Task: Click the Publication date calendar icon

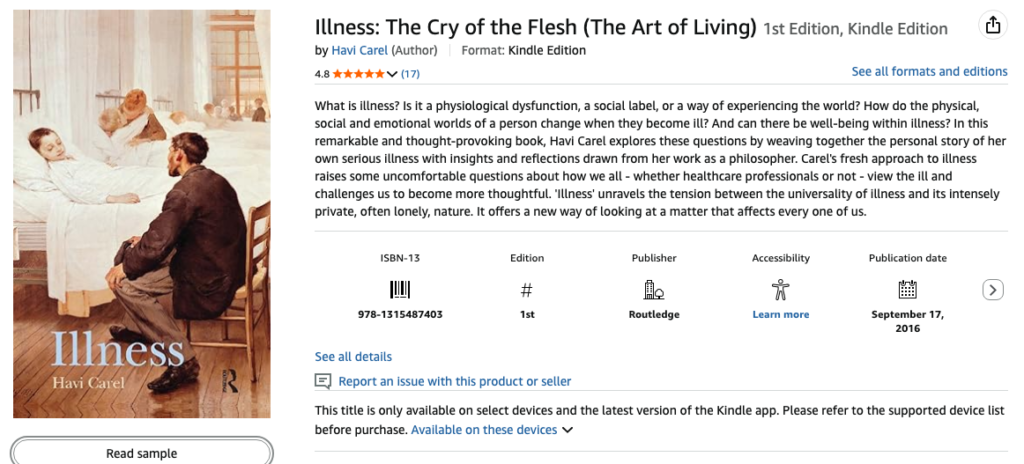Action: [907, 290]
